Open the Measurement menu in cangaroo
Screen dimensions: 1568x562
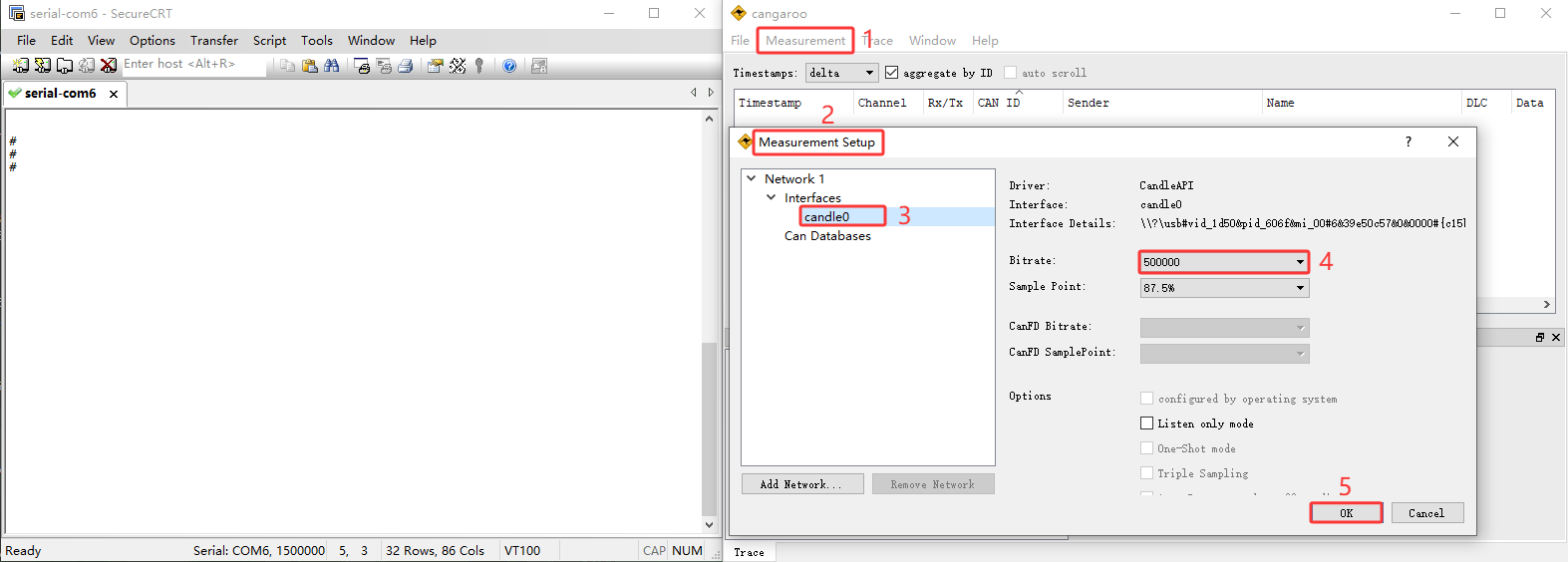(805, 41)
